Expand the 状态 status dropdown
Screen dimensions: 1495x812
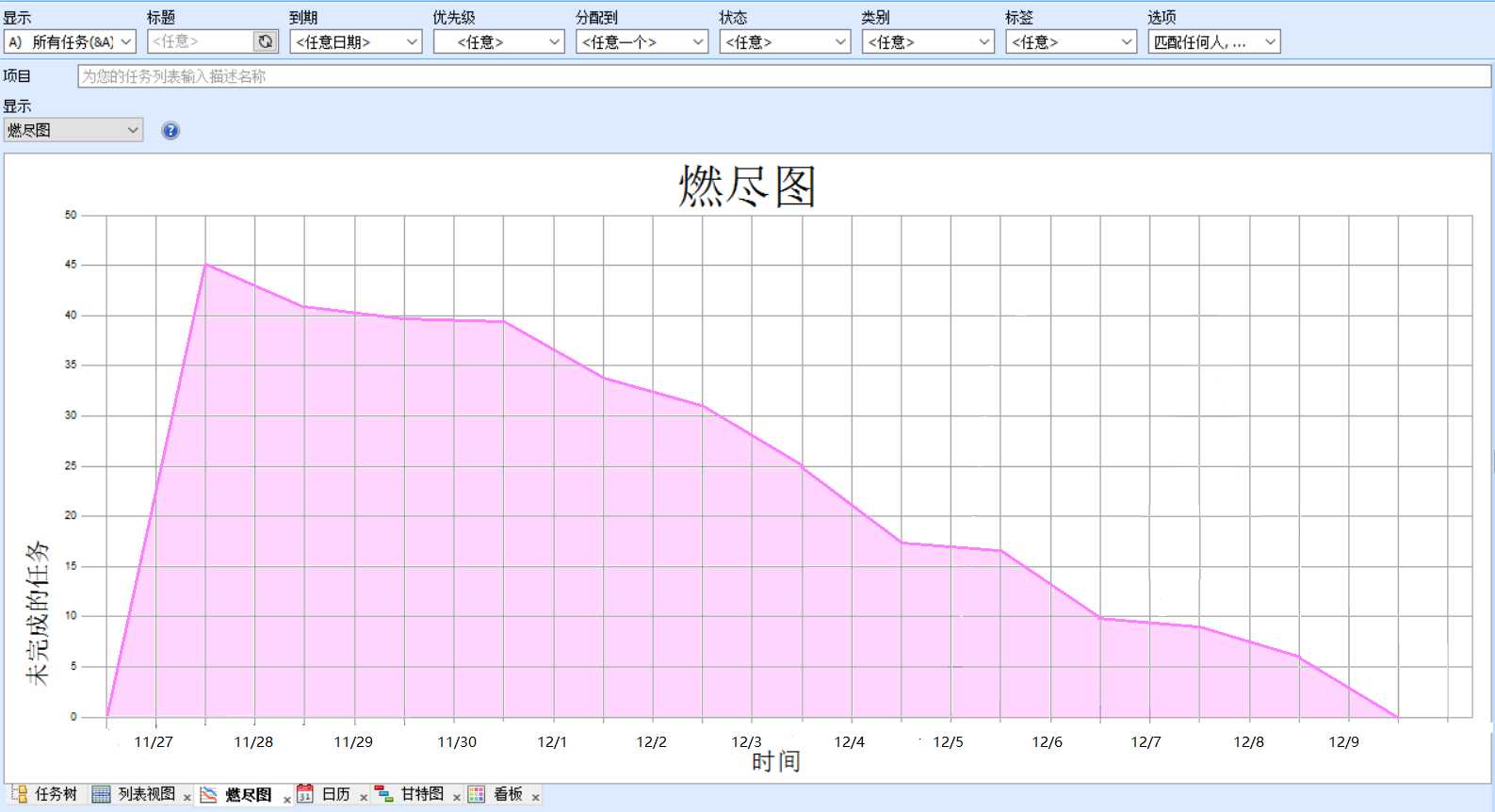click(785, 41)
